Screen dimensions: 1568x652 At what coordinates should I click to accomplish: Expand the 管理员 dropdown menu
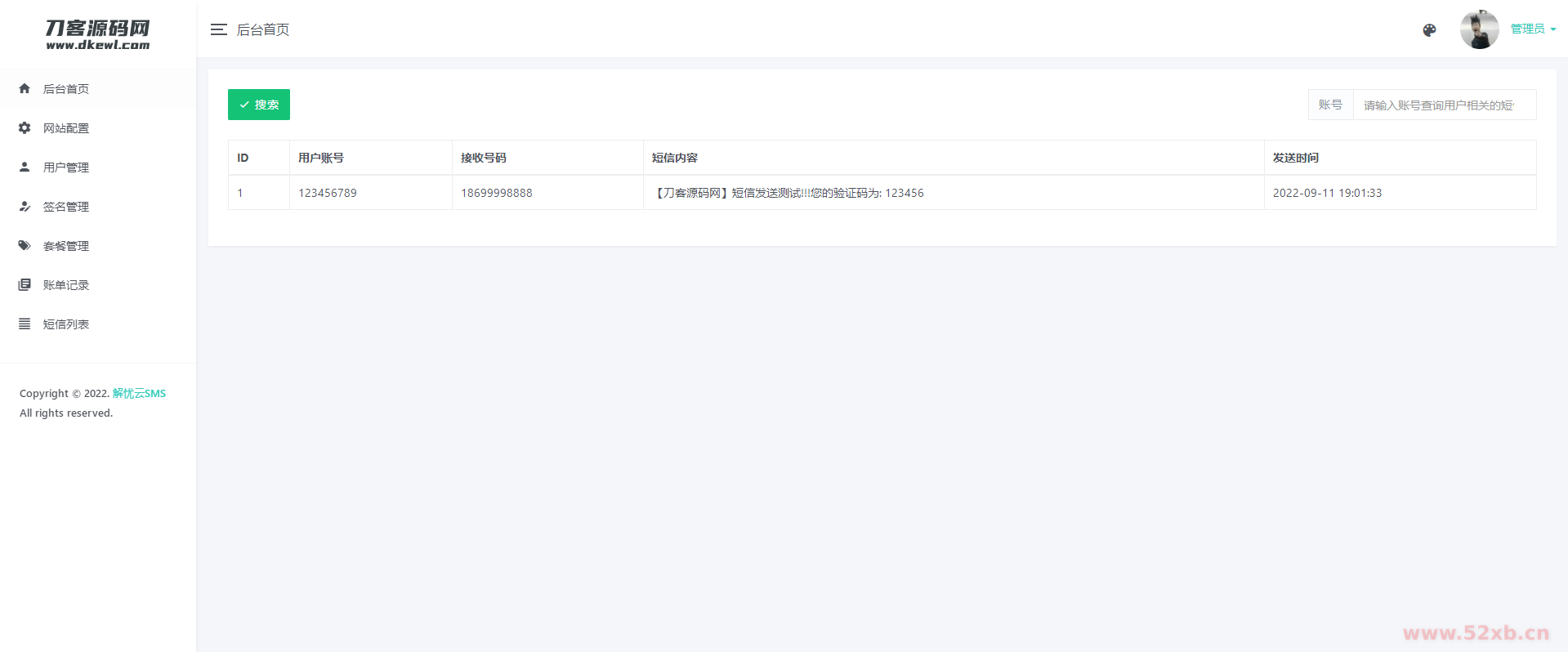[x=1533, y=29]
